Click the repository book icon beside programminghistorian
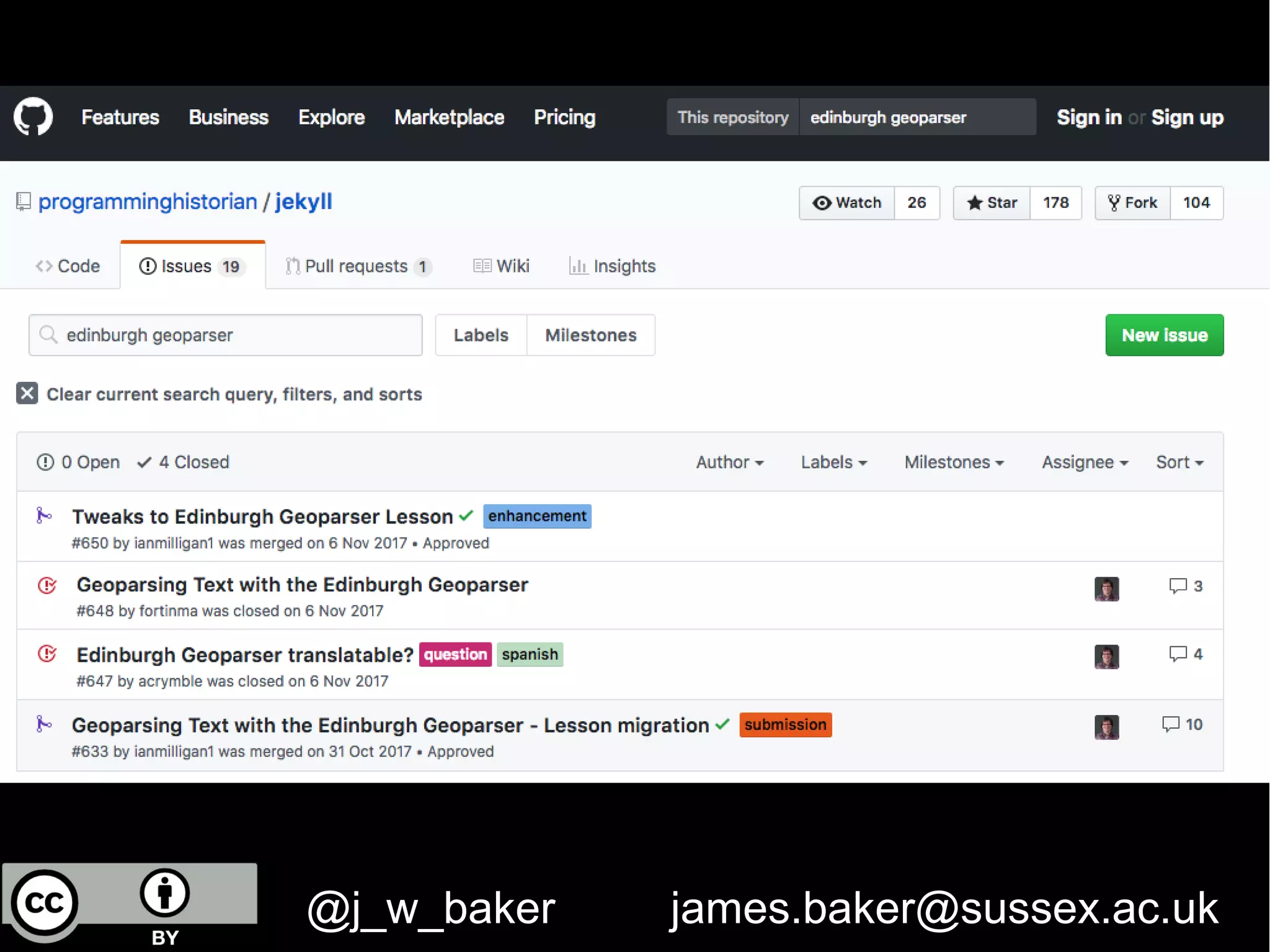This screenshot has width=1270, height=952. tap(23, 202)
